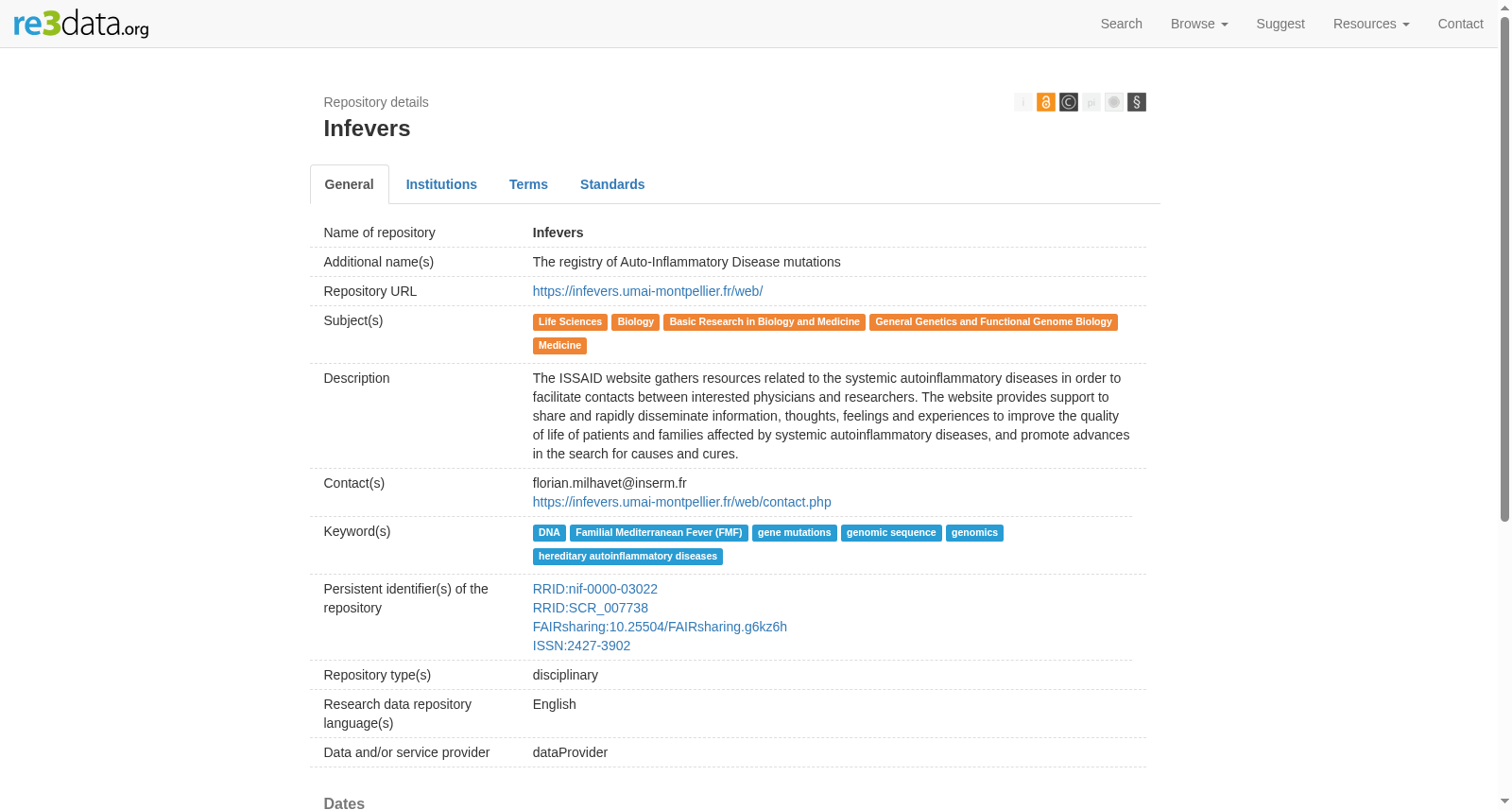
Task: Select the General tab
Action: pos(350,184)
